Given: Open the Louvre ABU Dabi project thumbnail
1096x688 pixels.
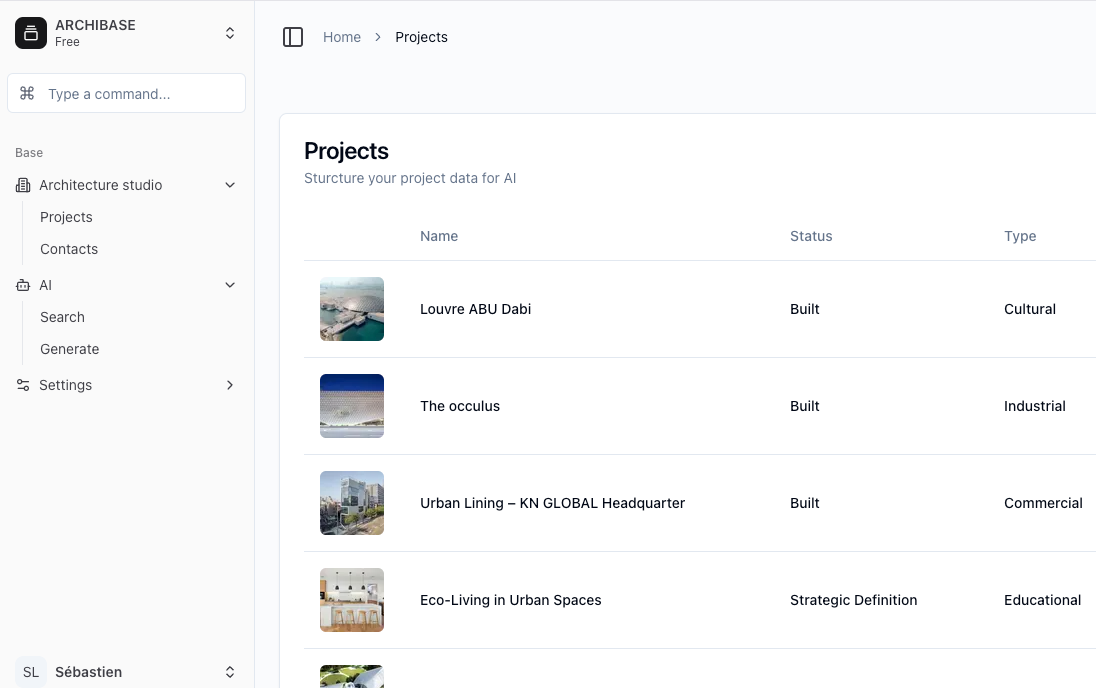Looking at the screenshot, I should tap(351, 309).
